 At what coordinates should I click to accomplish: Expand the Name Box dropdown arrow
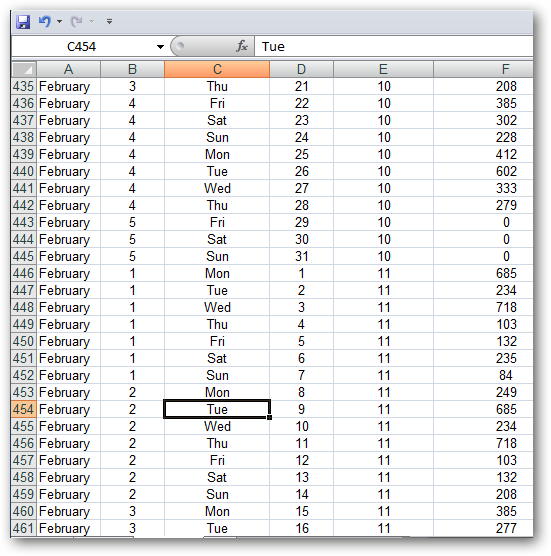(x=160, y=47)
